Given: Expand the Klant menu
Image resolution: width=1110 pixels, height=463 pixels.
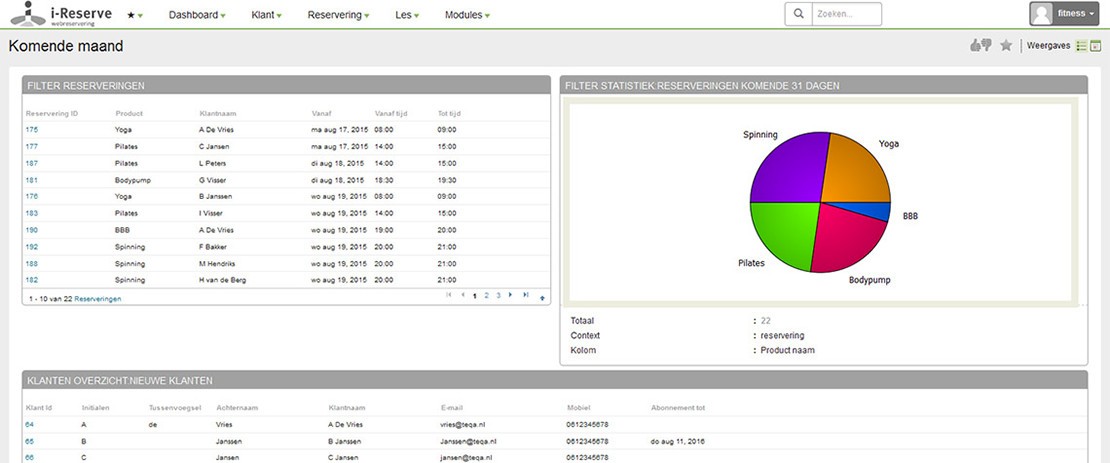Looking at the screenshot, I should 266,16.
